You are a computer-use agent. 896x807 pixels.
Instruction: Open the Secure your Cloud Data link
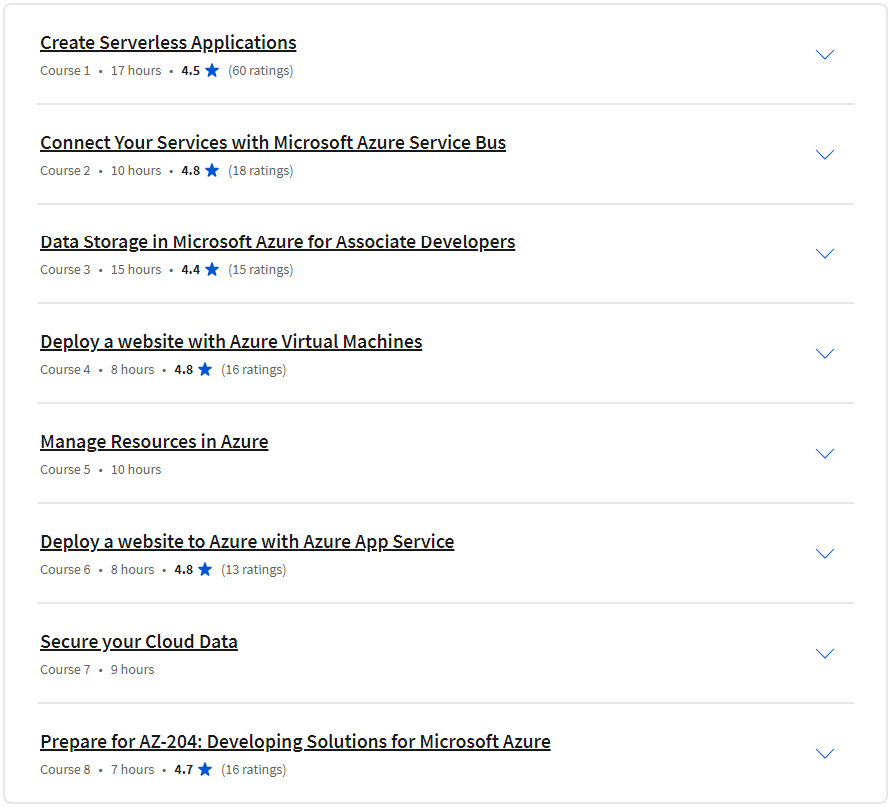click(139, 641)
